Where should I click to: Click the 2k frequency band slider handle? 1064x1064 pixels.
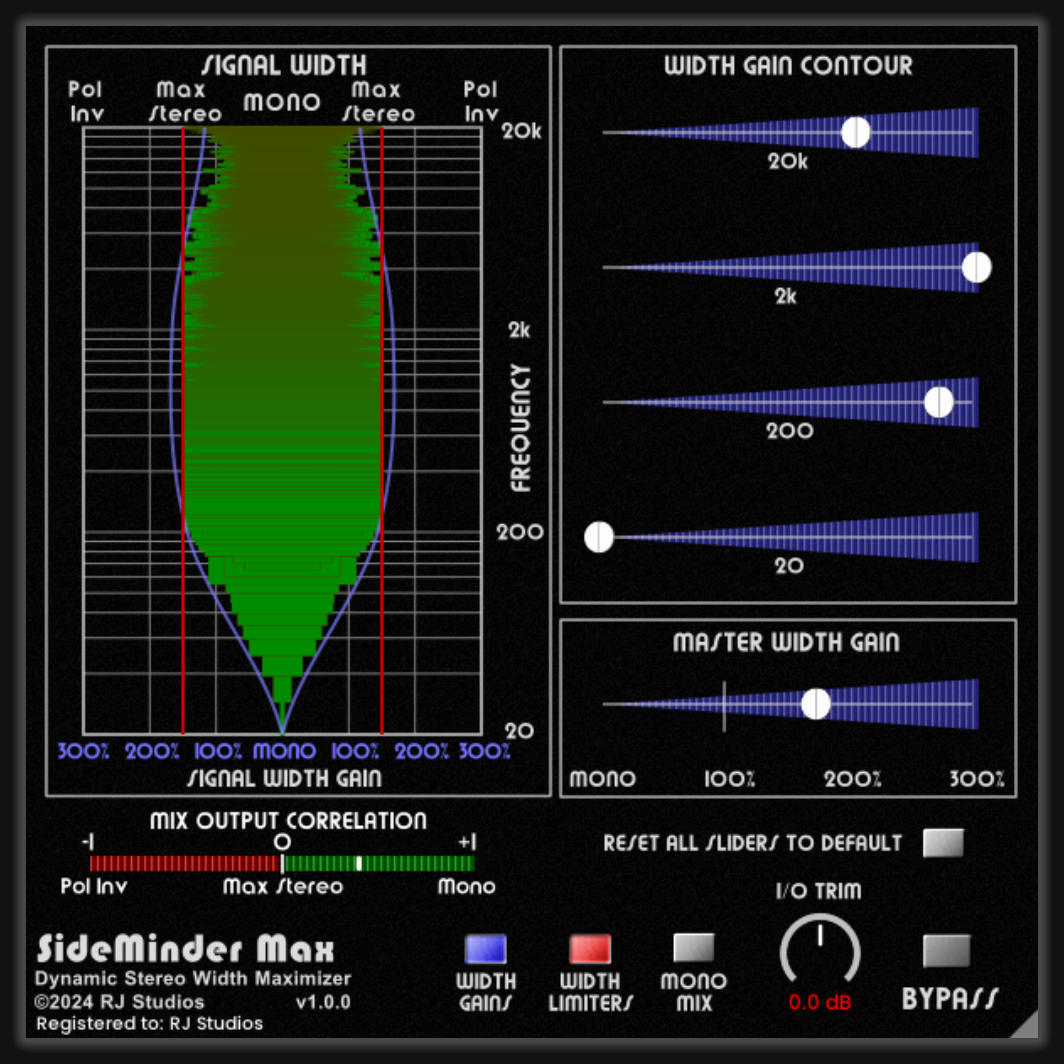[977, 266]
